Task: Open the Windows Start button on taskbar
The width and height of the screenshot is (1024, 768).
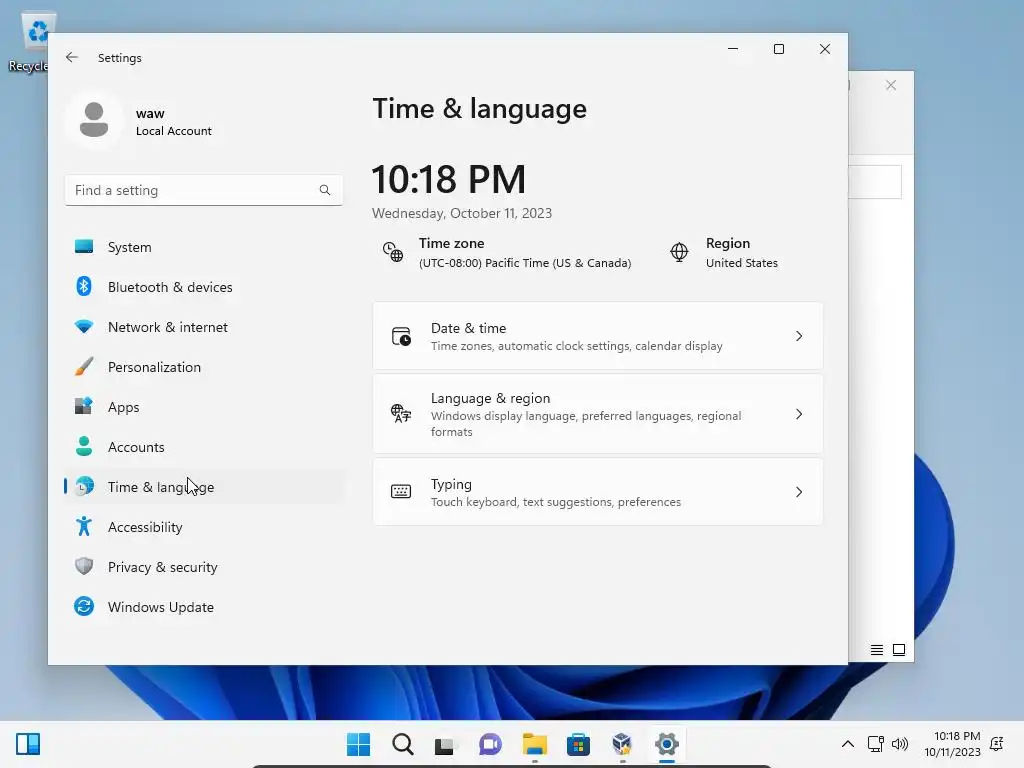Action: [359, 744]
